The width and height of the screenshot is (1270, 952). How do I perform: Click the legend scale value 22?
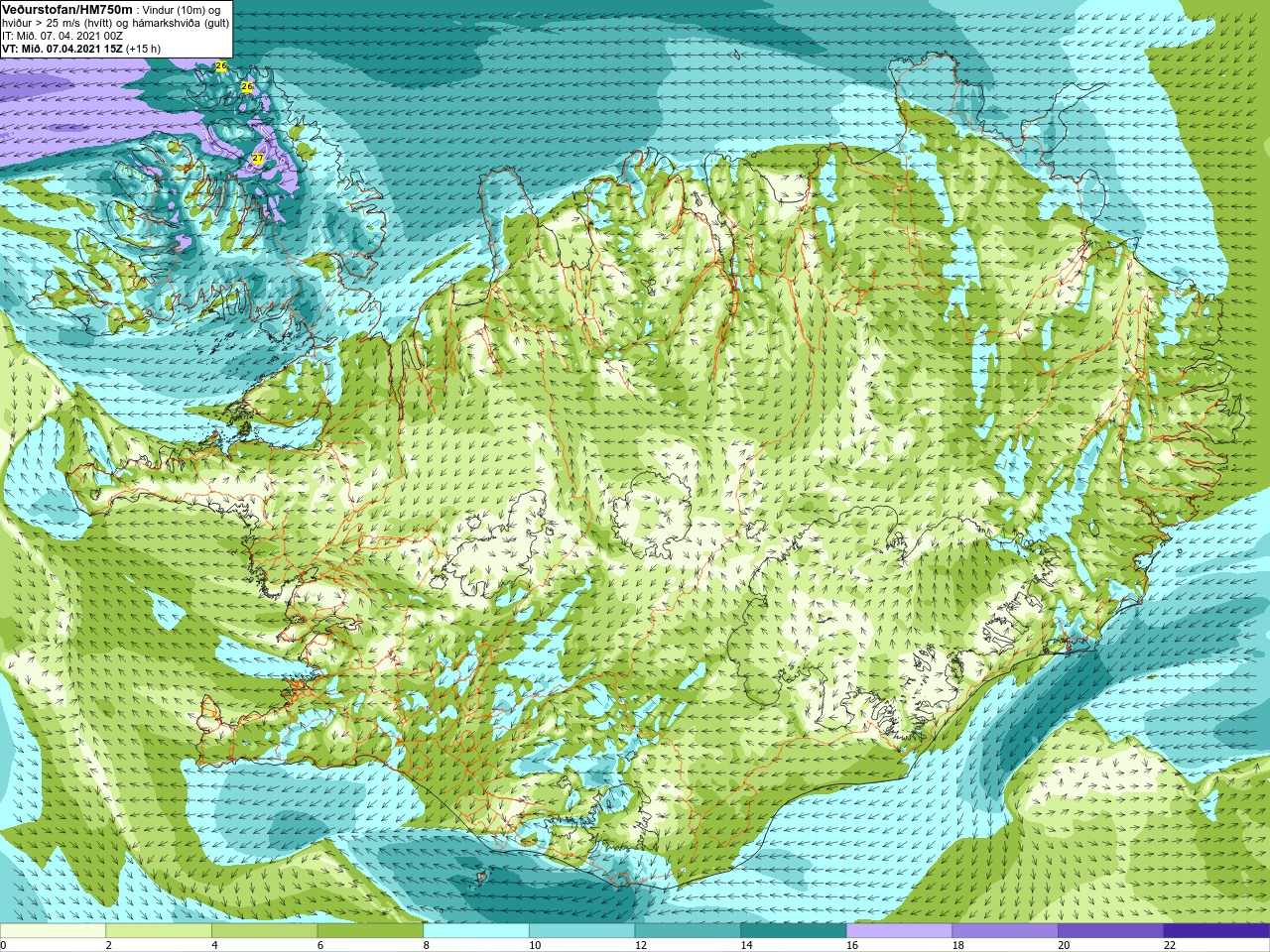[1170, 945]
